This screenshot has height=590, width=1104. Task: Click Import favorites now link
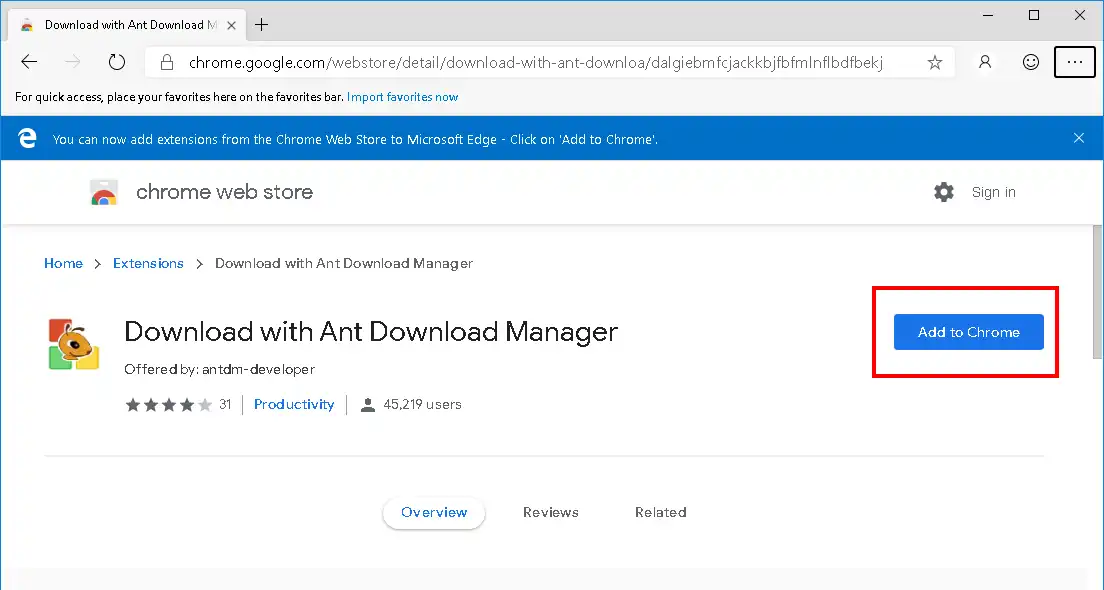[403, 97]
